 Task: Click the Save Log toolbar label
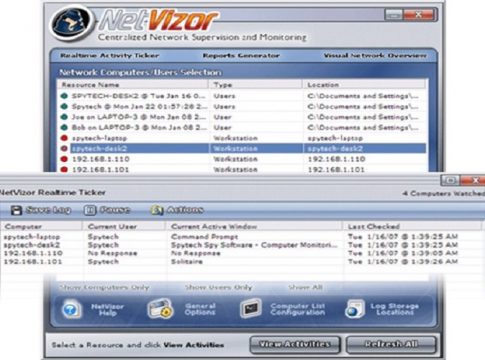tap(48, 210)
